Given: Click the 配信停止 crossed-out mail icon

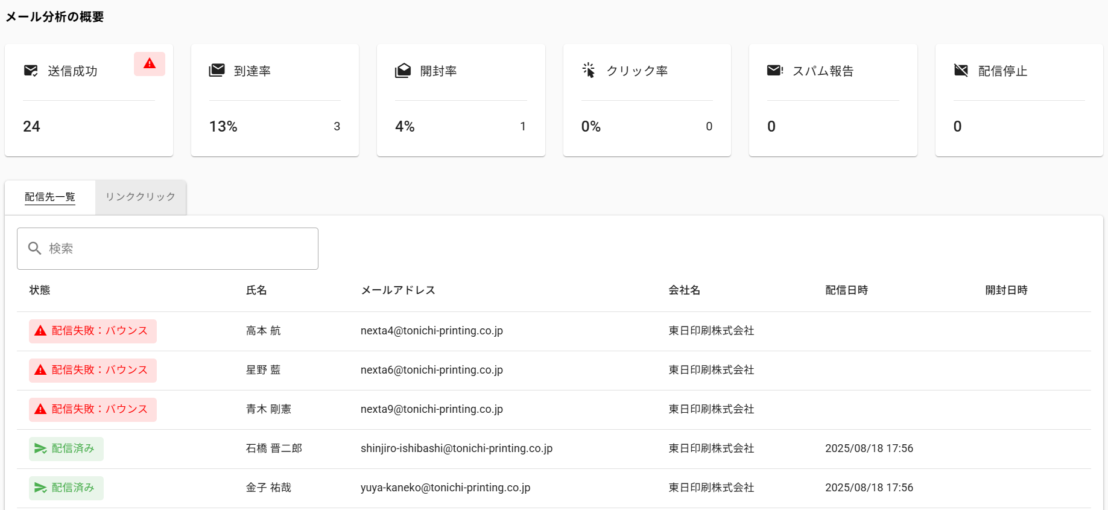Looking at the screenshot, I should tap(960, 71).
